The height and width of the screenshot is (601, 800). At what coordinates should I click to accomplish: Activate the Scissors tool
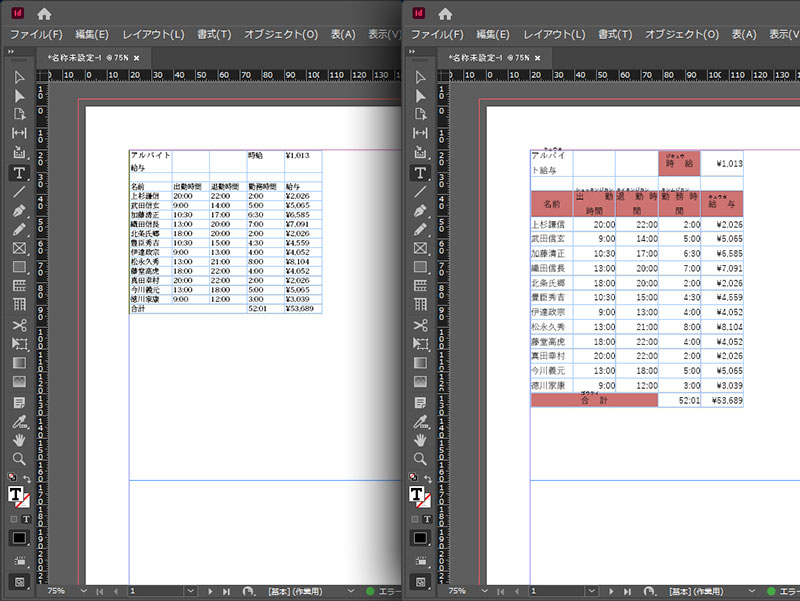tap(18, 326)
